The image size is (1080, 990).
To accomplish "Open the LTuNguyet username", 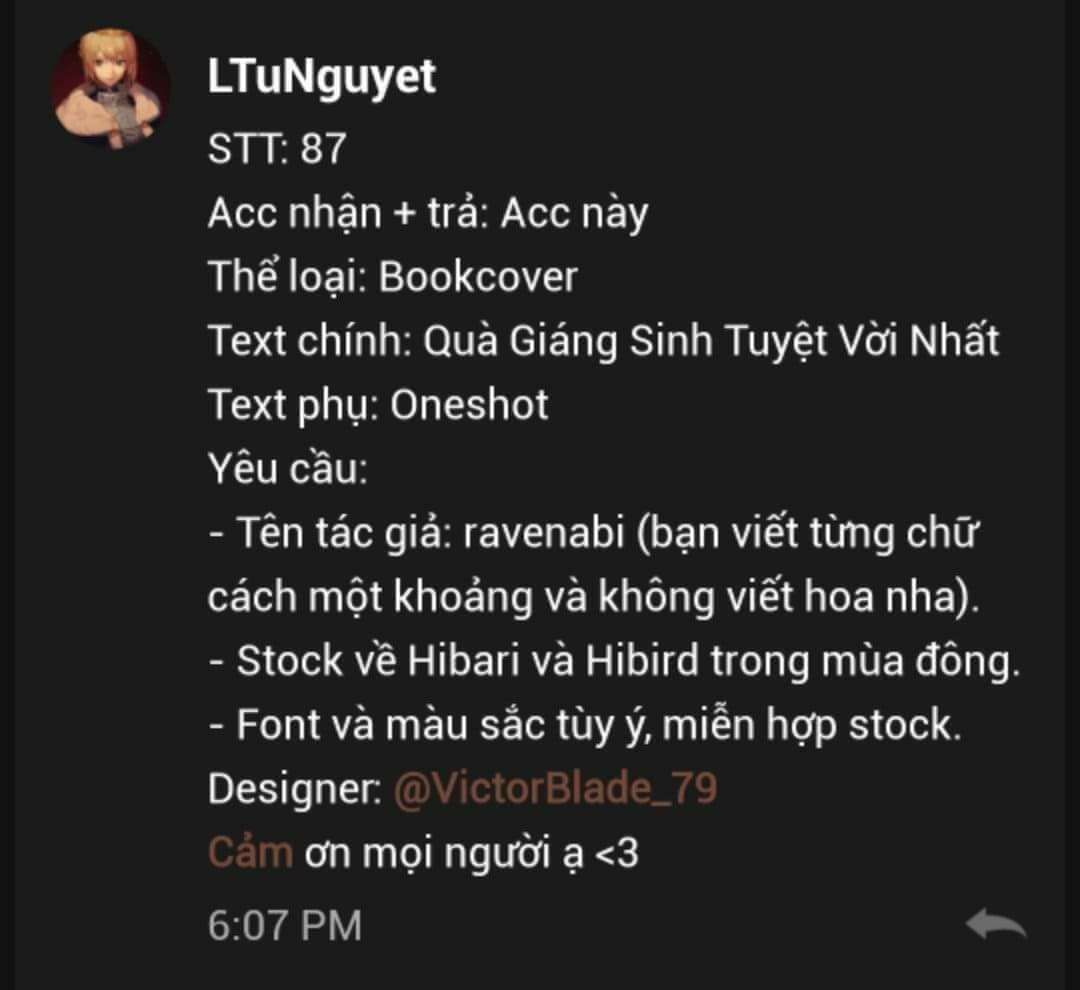I will (322, 77).
